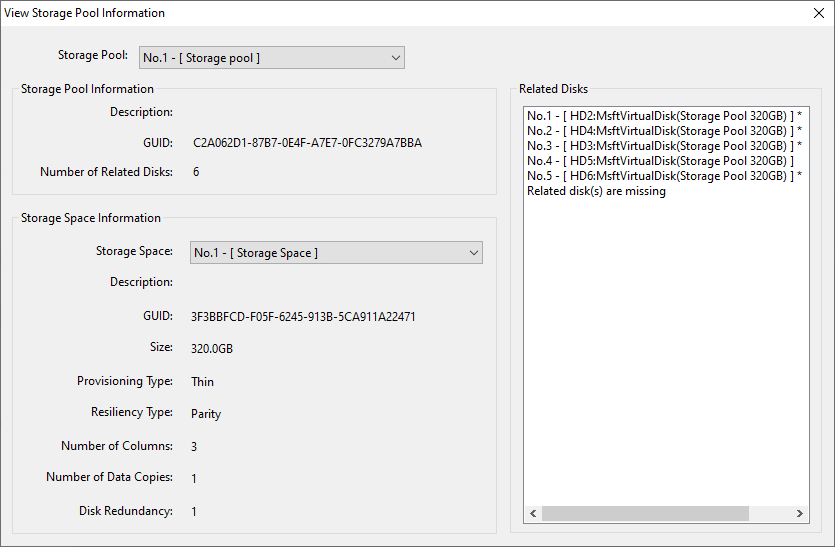This screenshot has height=547, width=835.
Task: Select the HD4 disk entry No.2
Action: [664, 131]
